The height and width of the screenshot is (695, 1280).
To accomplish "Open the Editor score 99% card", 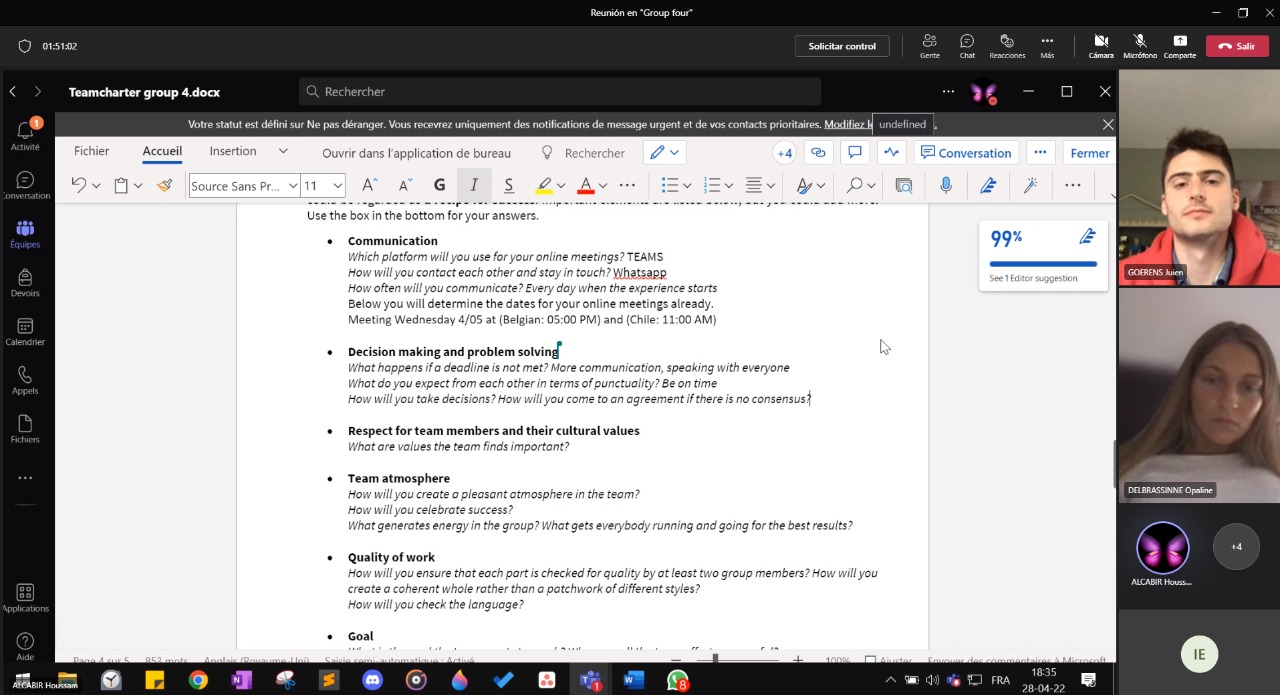I will click(1043, 256).
